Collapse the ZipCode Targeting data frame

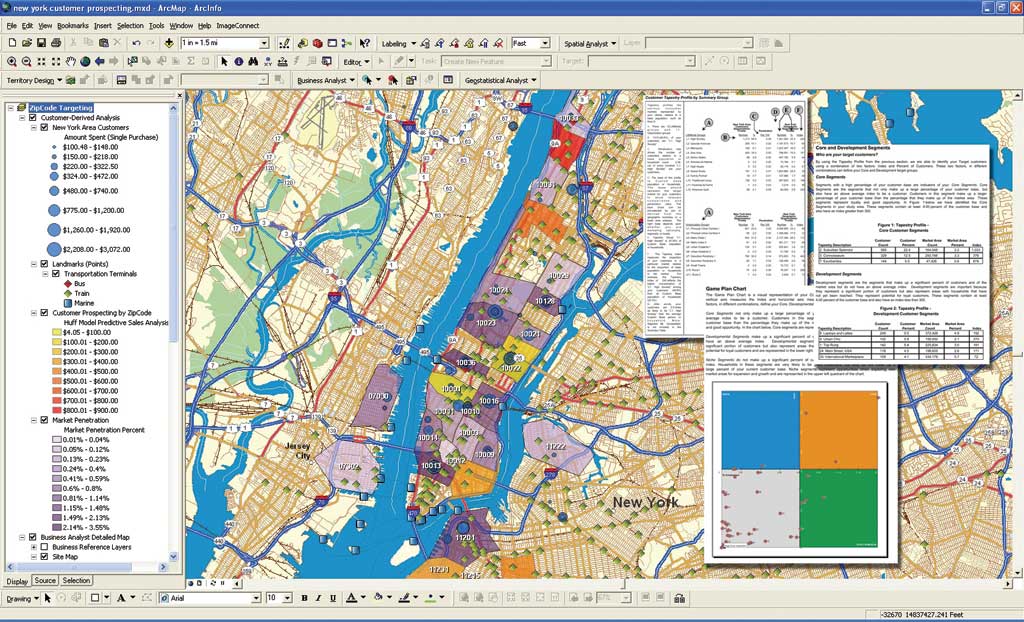[10, 108]
